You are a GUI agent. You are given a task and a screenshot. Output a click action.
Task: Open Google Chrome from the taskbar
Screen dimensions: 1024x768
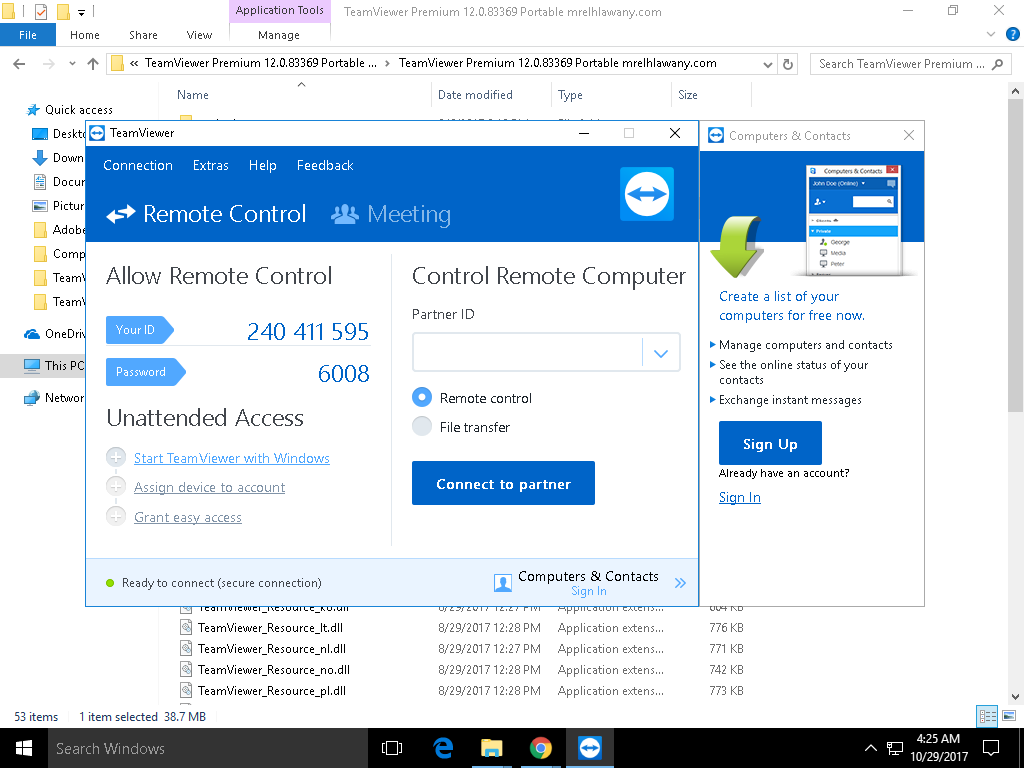pyautogui.click(x=540, y=748)
